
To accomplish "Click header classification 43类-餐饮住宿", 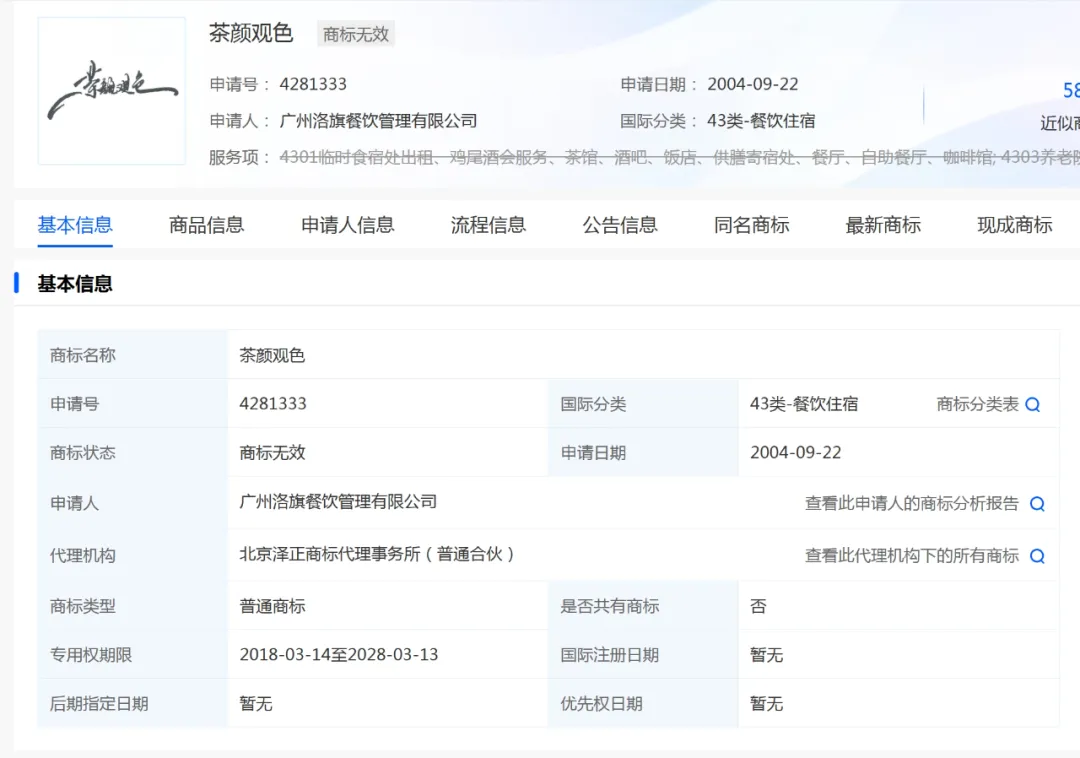I will pyautogui.click(x=761, y=121).
